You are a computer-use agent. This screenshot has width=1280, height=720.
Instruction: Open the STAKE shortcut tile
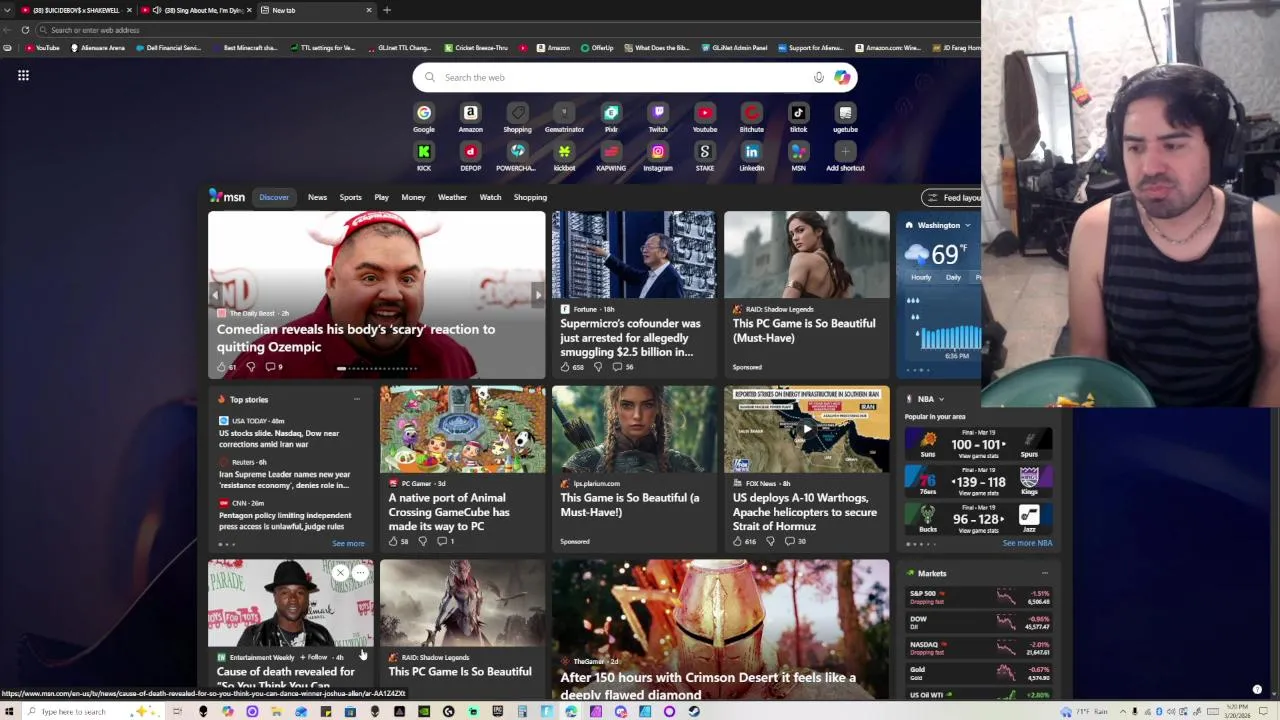click(705, 157)
